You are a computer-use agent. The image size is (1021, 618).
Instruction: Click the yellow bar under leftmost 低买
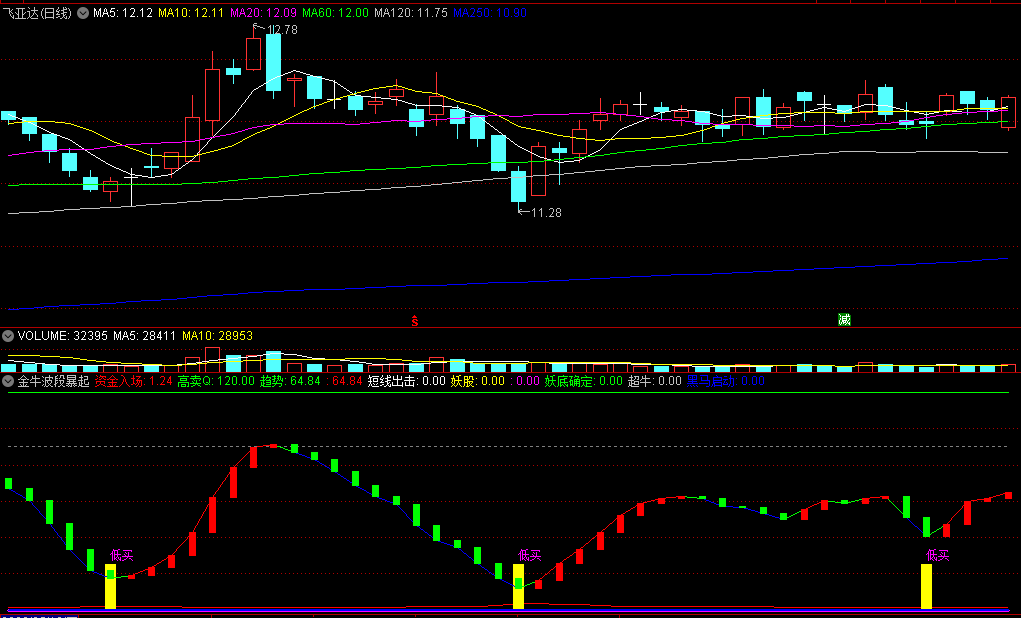111,586
